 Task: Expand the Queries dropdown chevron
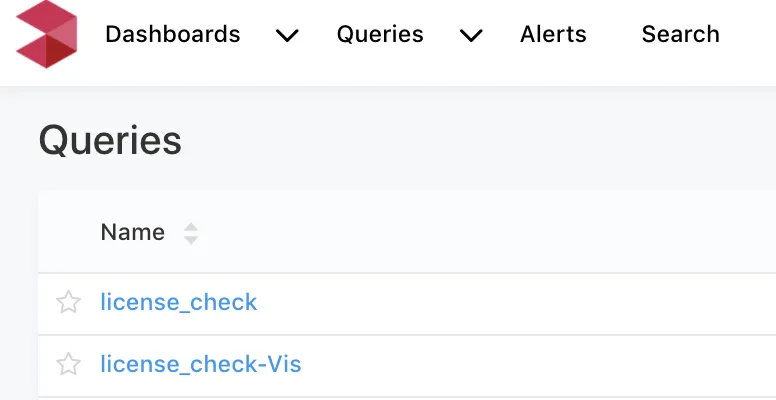click(471, 36)
